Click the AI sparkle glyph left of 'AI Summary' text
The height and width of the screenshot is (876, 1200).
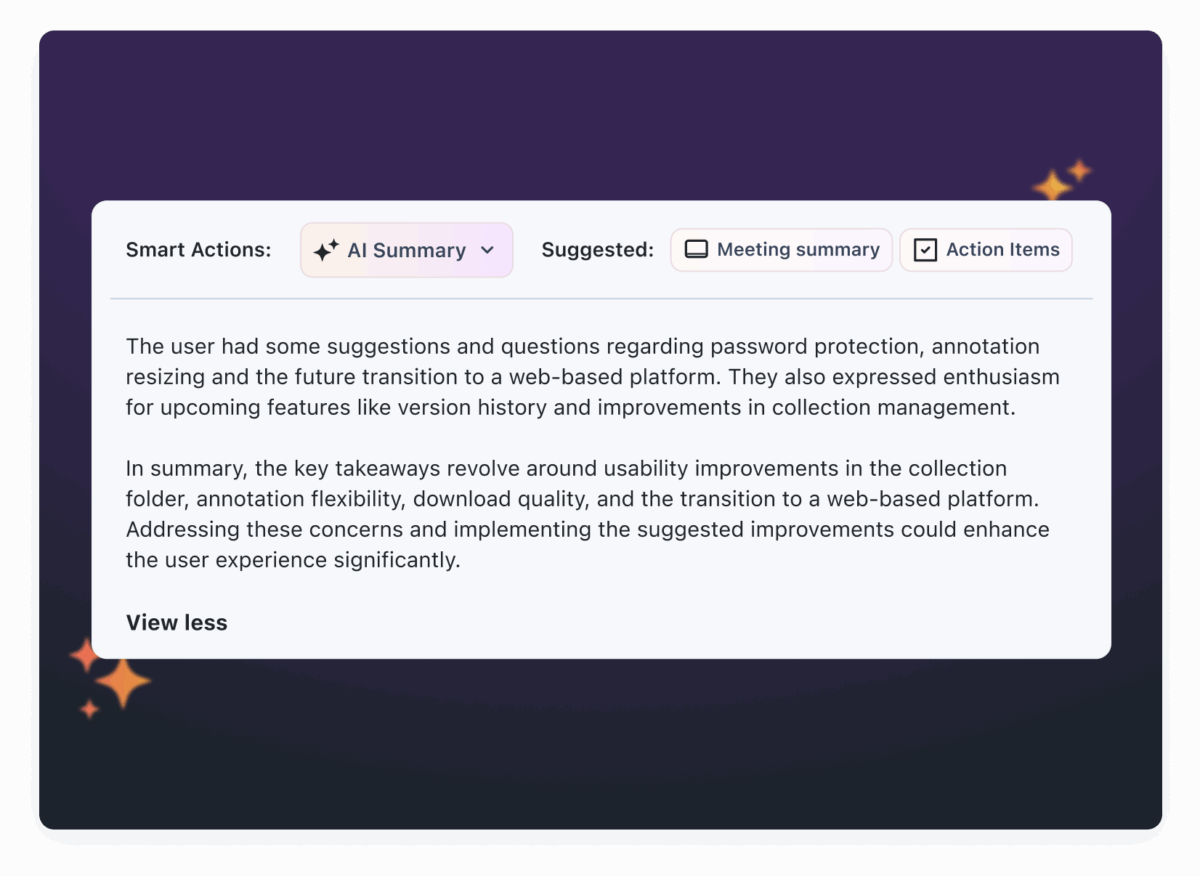coord(325,250)
